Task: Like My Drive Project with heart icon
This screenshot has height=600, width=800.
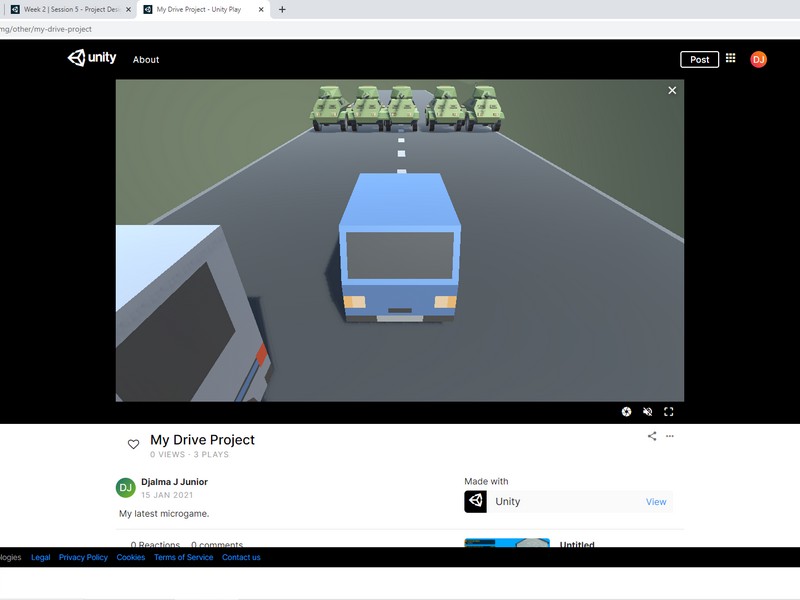Action: 133,444
